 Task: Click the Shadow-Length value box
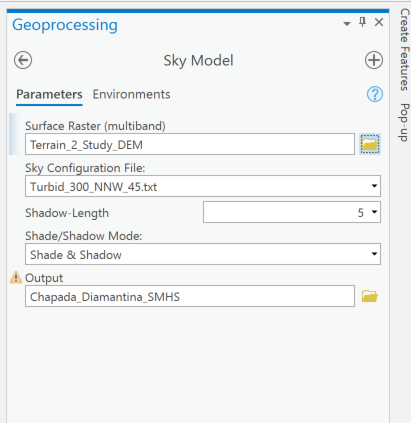(x=292, y=212)
